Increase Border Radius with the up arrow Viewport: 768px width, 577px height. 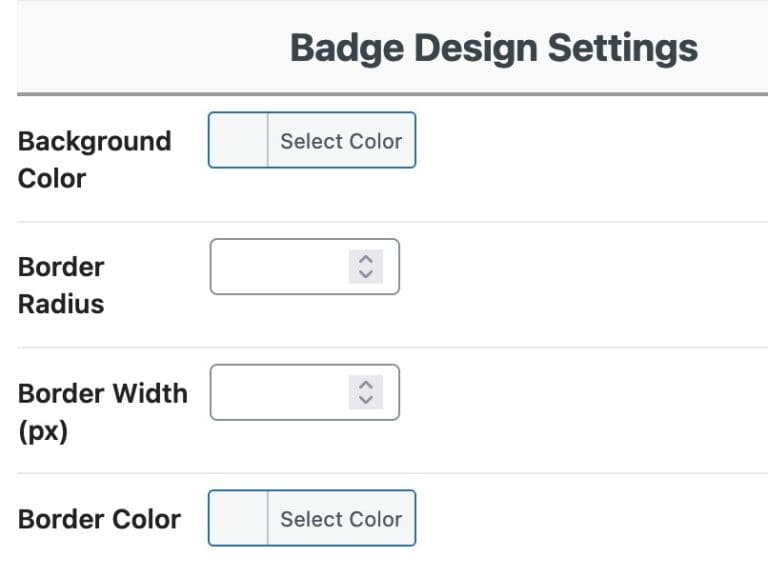coord(366,259)
